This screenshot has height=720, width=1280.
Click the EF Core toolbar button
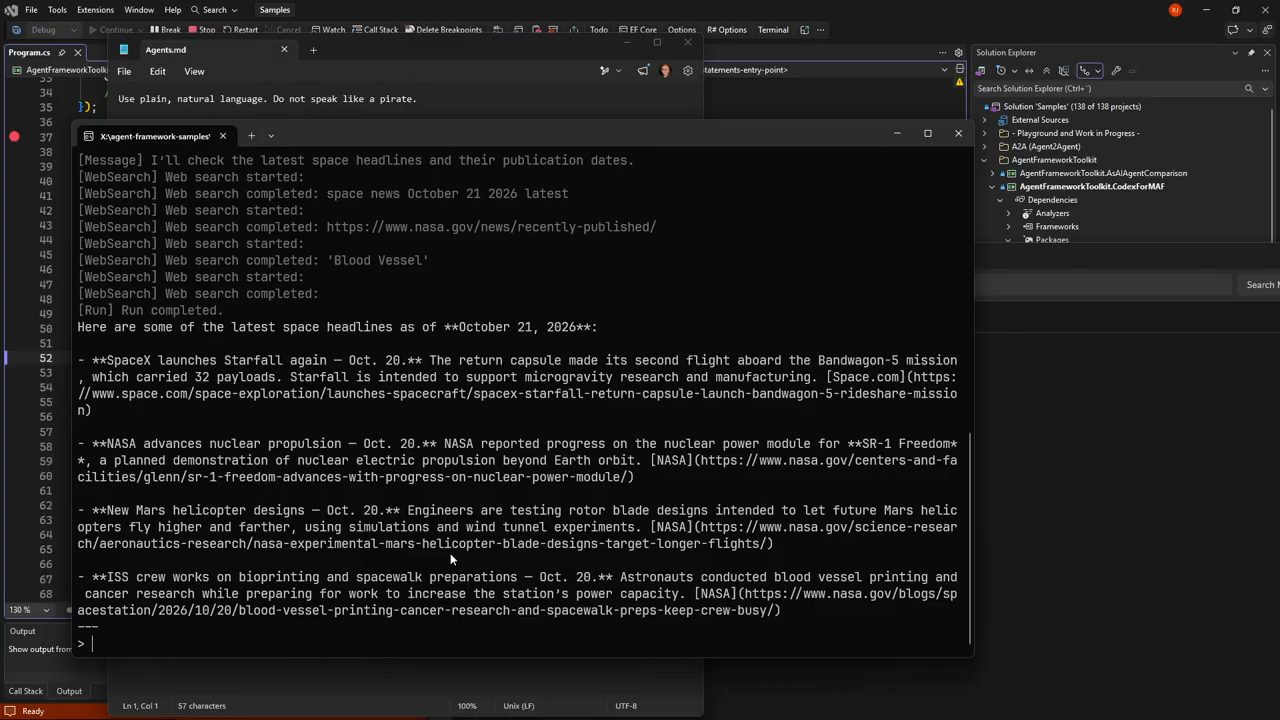click(638, 30)
